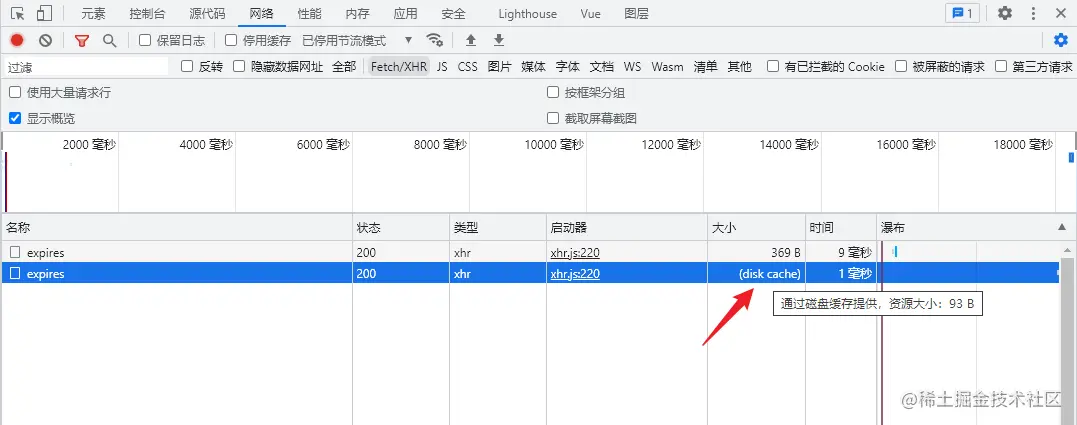The width and height of the screenshot is (1077, 425).
Task: Tick the 被屏蔽的请求 checkbox
Action: coord(900,66)
